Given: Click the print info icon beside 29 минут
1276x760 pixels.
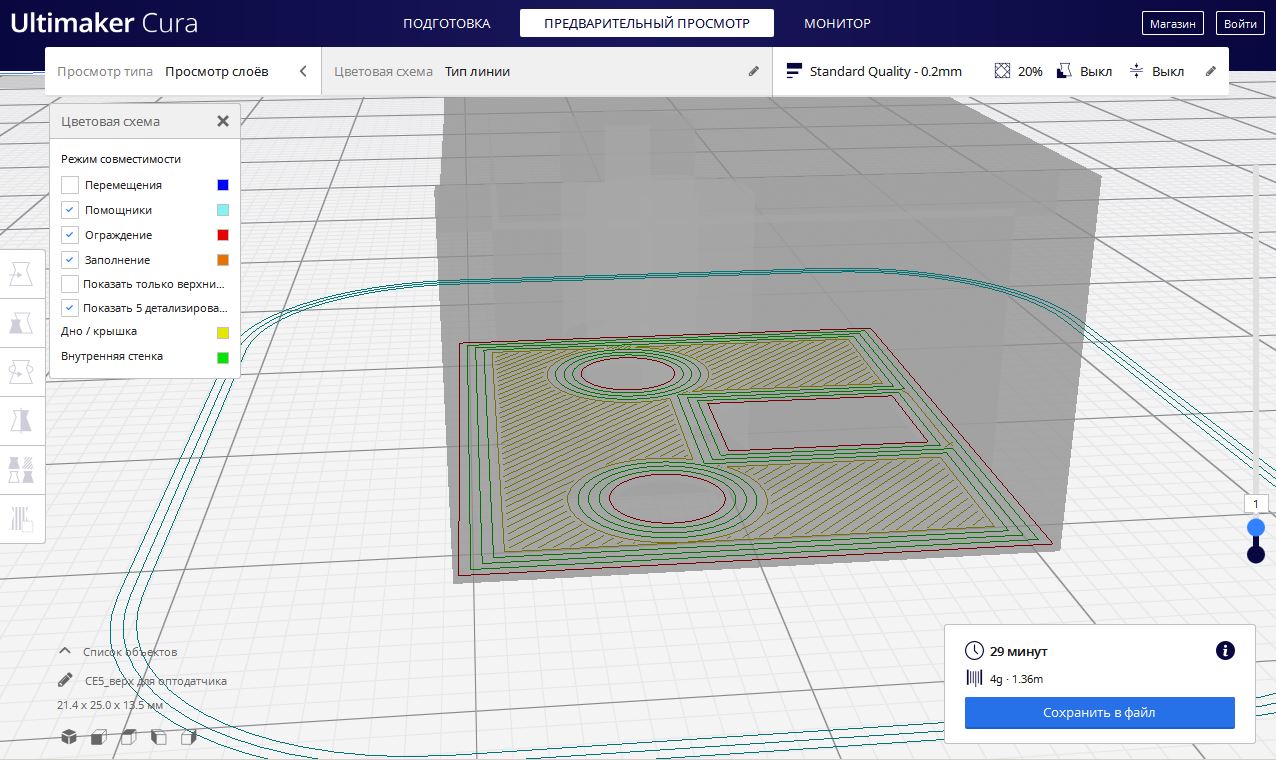Looking at the screenshot, I should [1225, 651].
